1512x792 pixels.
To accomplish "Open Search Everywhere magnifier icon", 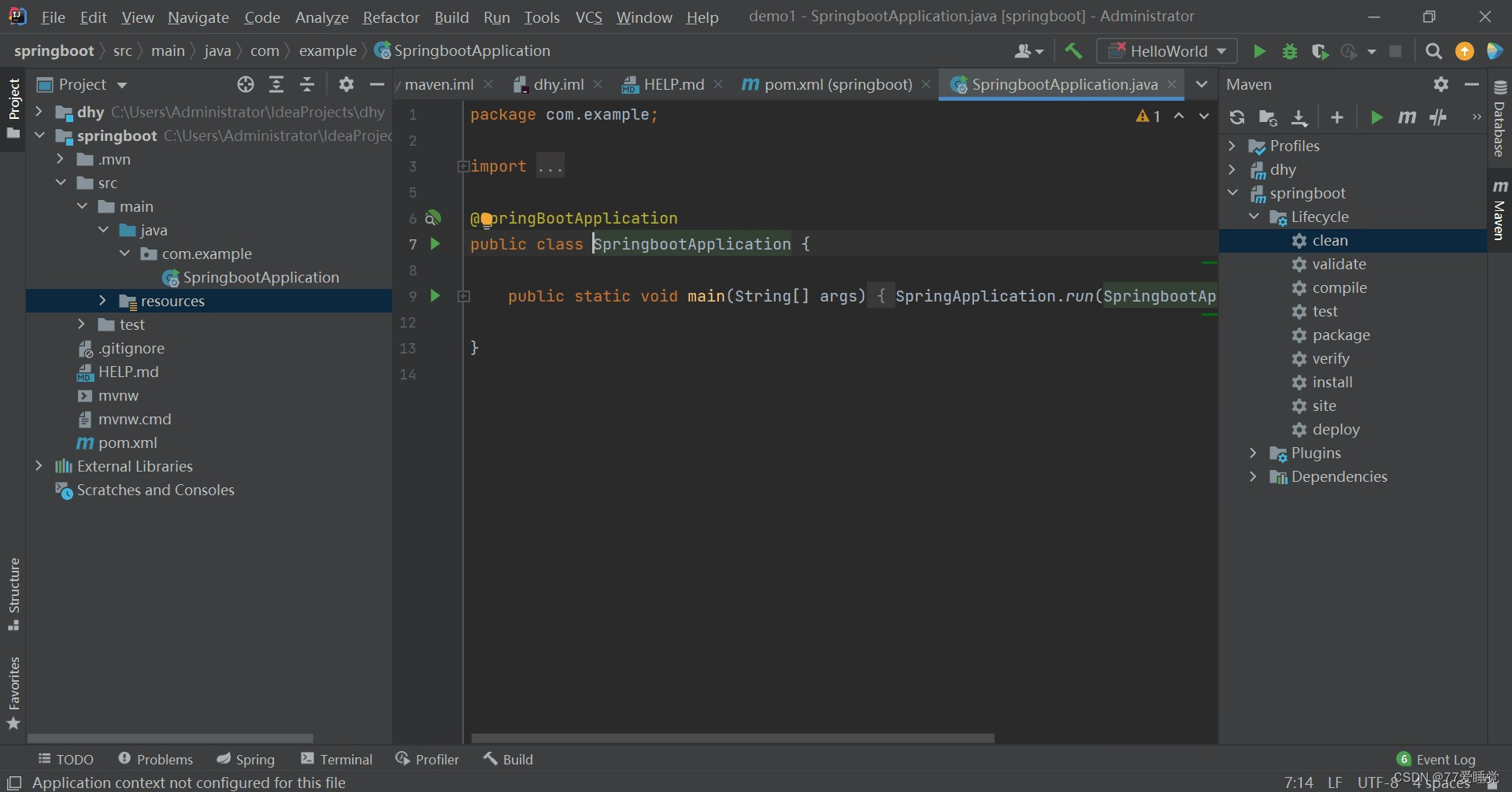I will point(1433,51).
